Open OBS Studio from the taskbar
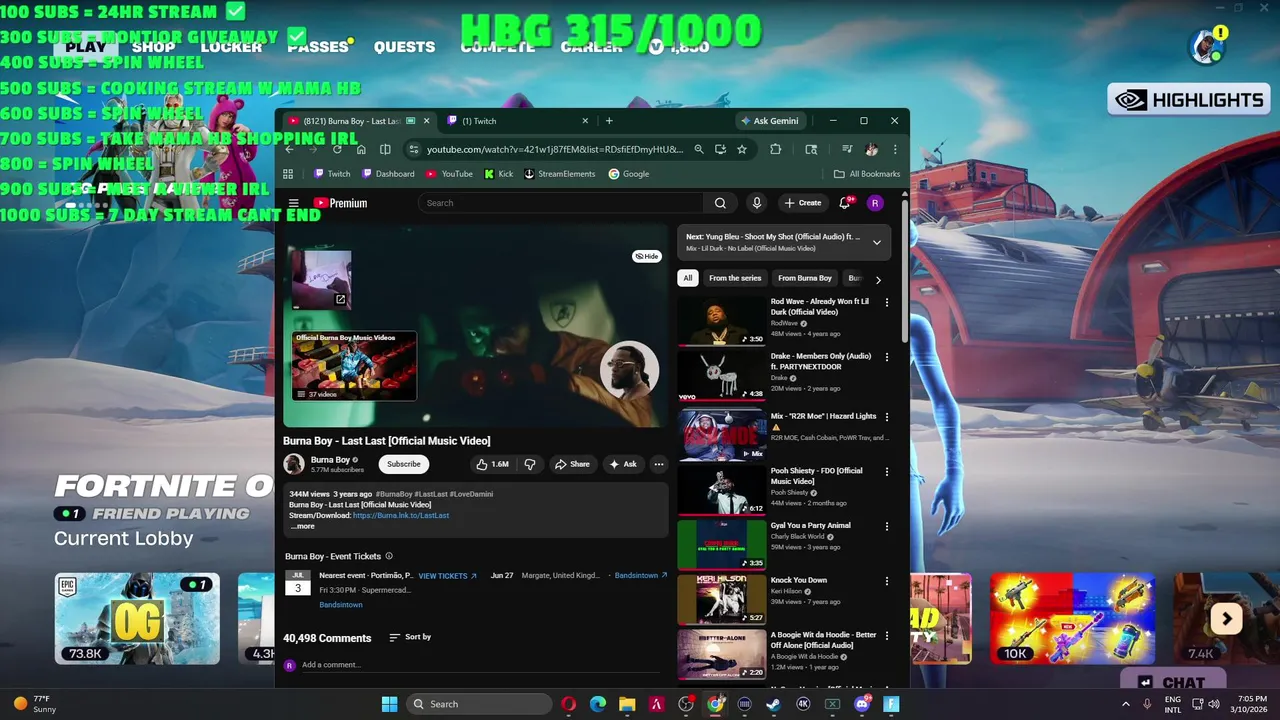Screen dimensions: 1280x720 click(x=685, y=704)
